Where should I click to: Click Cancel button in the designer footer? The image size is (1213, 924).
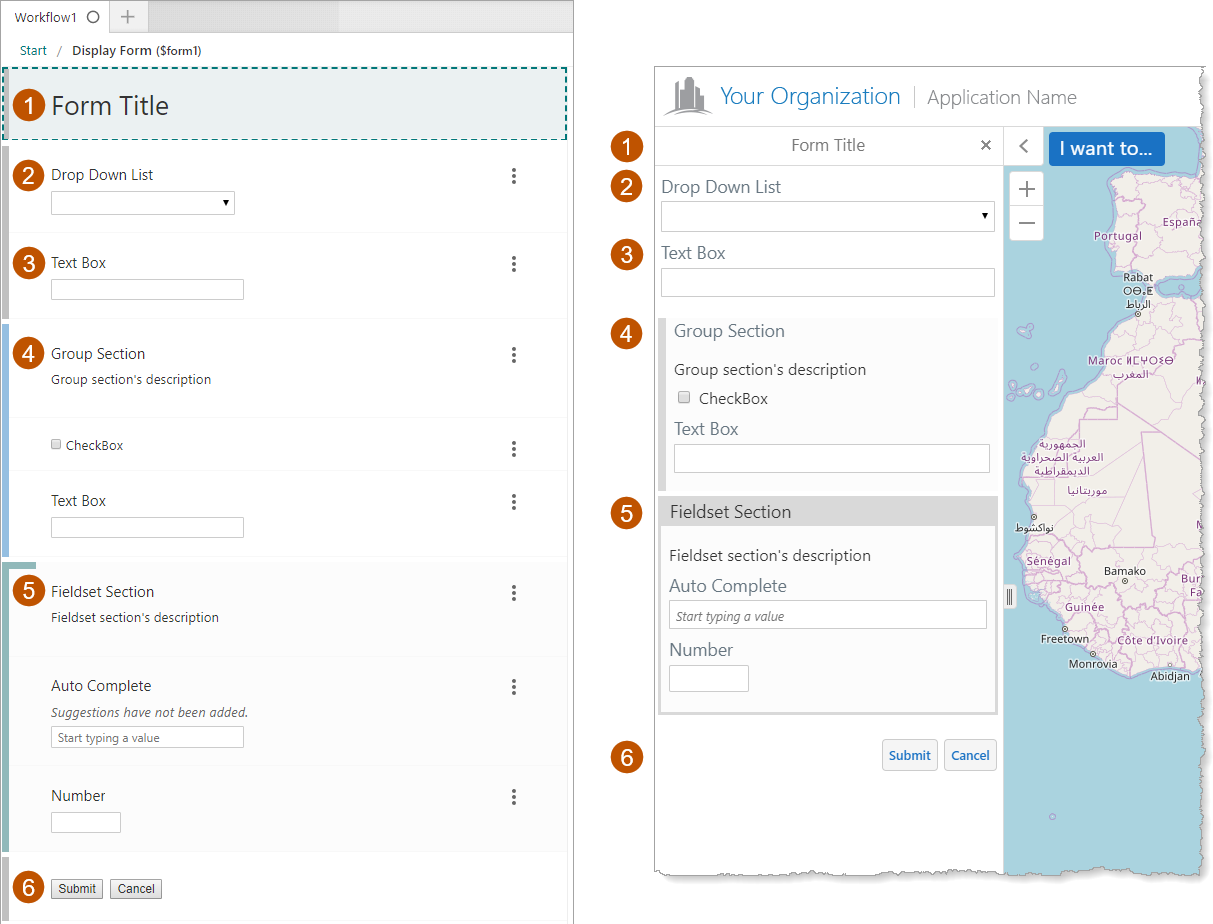[x=136, y=889]
